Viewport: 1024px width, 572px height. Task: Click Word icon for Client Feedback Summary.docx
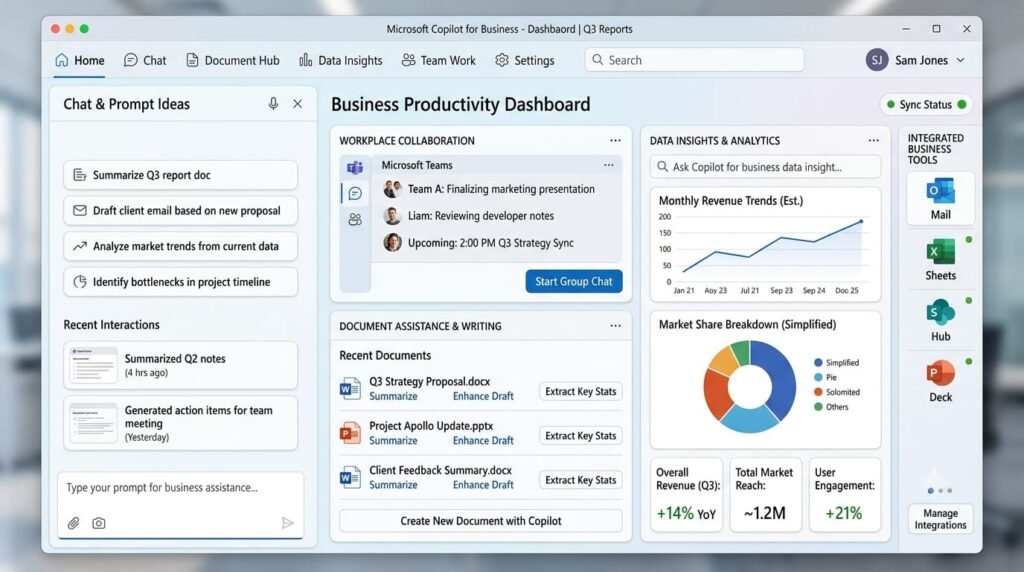click(350, 477)
